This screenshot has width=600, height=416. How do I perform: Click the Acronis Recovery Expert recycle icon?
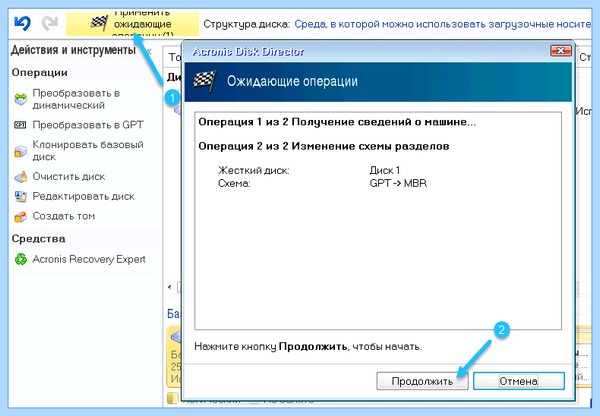[21, 259]
